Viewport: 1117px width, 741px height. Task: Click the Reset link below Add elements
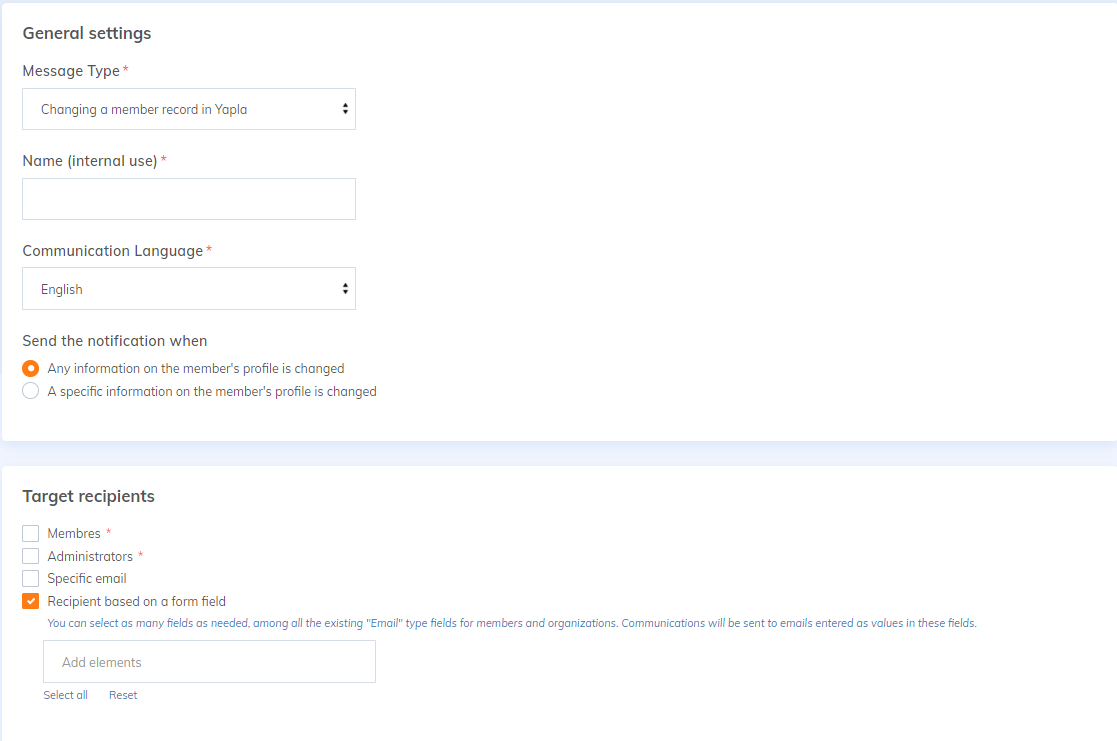pos(123,695)
